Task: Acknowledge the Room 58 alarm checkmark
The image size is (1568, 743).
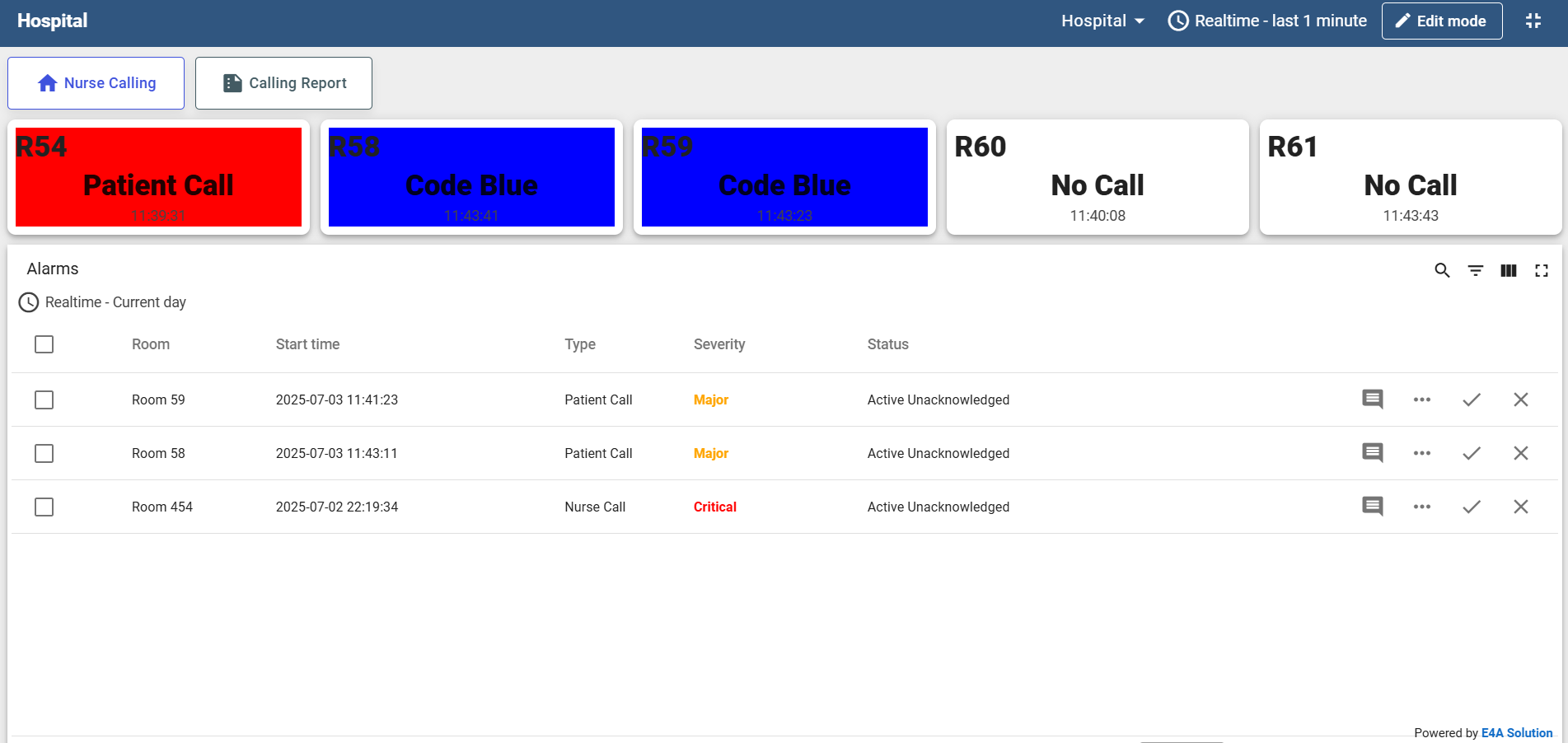Action: (x=1471, y=453)
